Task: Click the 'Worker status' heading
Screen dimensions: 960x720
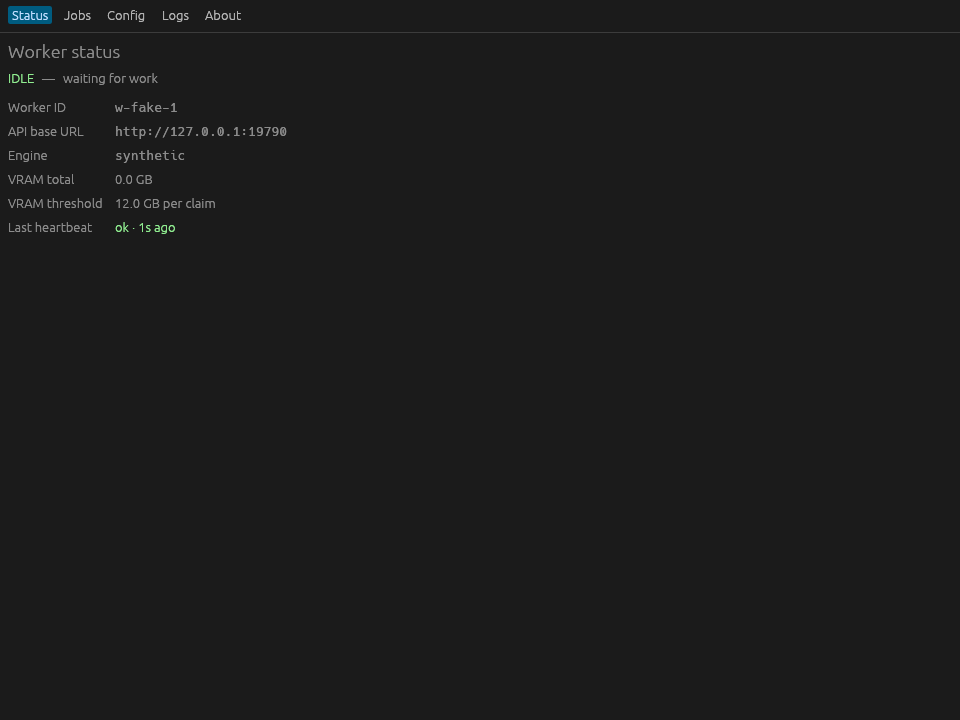Action: (x=64, y=52)
